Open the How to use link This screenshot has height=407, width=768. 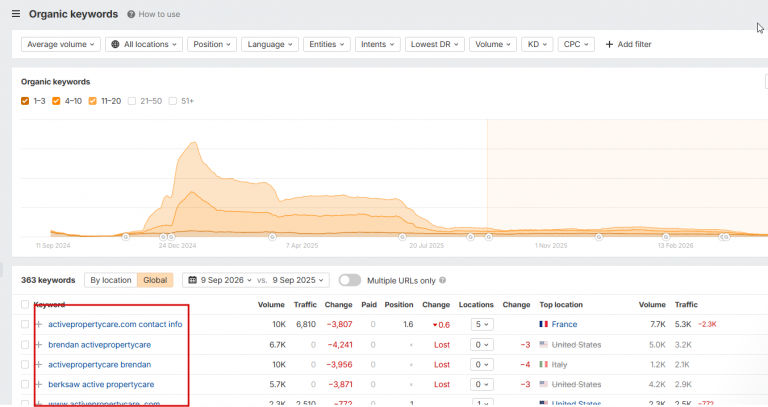click(x=159, y=14)
